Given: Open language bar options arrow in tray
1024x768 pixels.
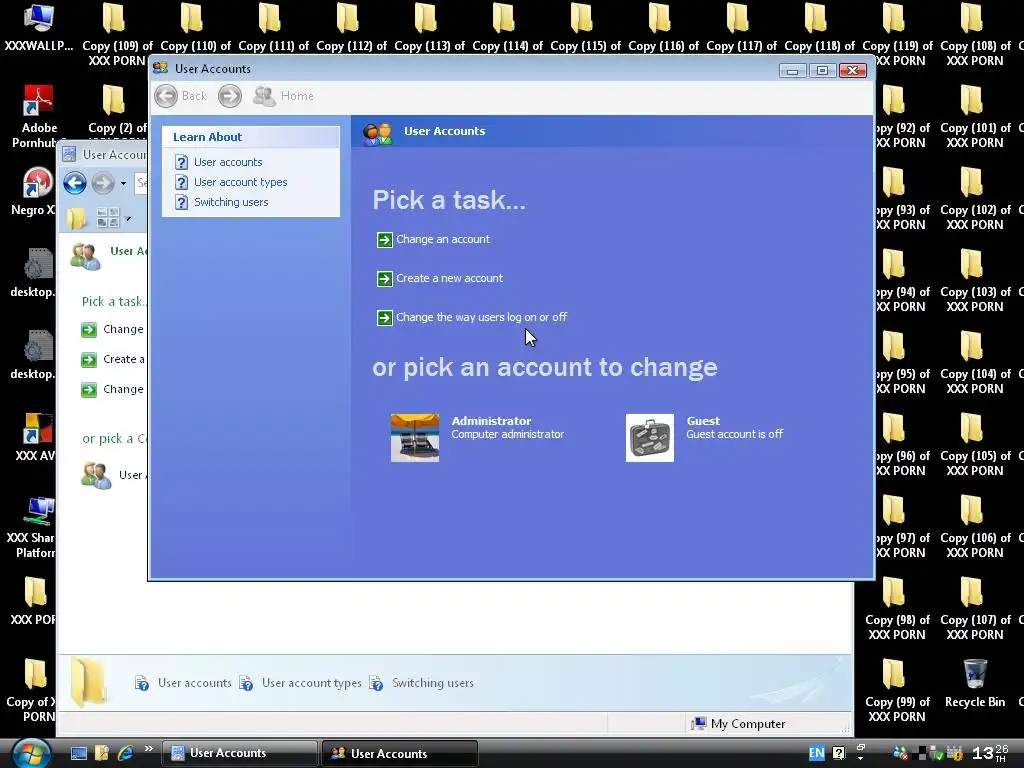Looking at the screenshot, I should 860,758.
